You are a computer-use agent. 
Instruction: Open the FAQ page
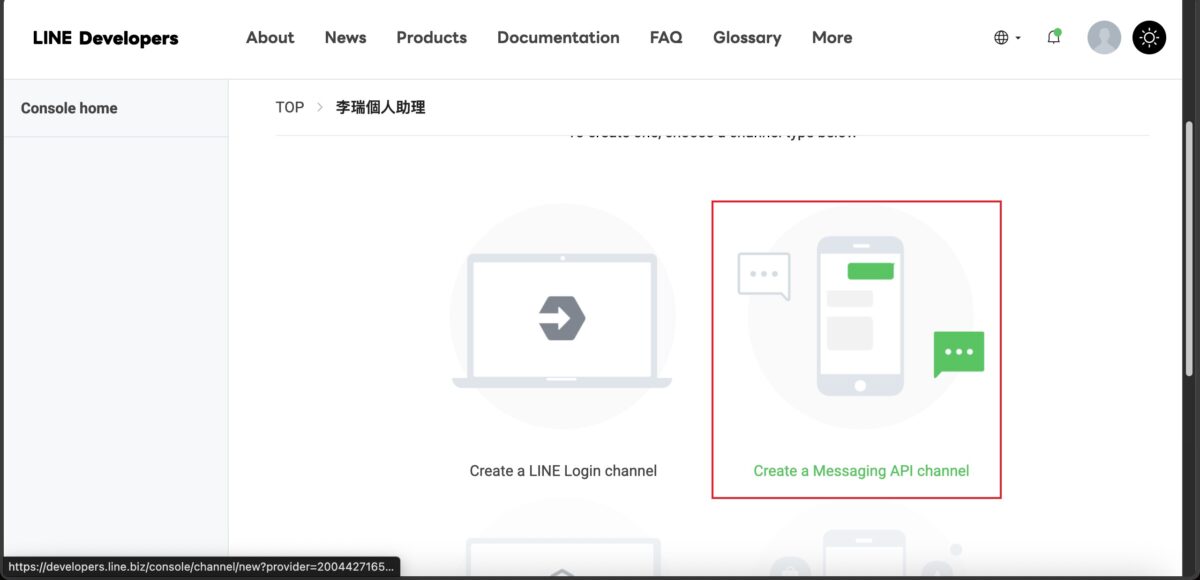(x=666, y=37)
